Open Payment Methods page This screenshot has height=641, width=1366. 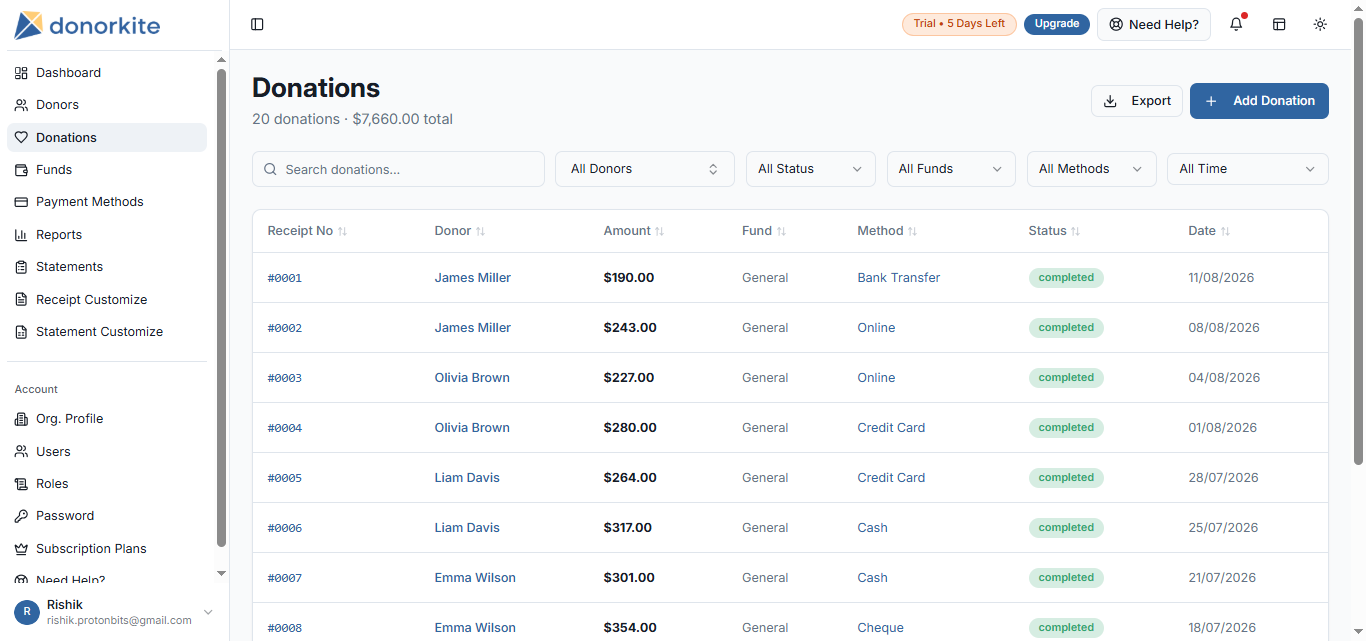pyautogui.click(x=107, y=202)
